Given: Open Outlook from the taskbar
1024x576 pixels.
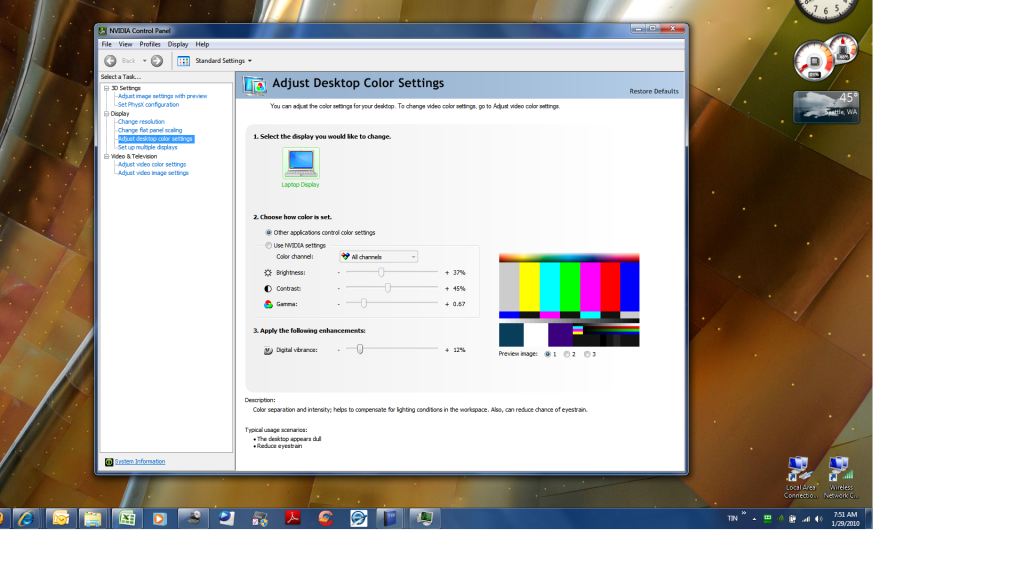Looking at the screenshot, I should (x=60, y=519).
